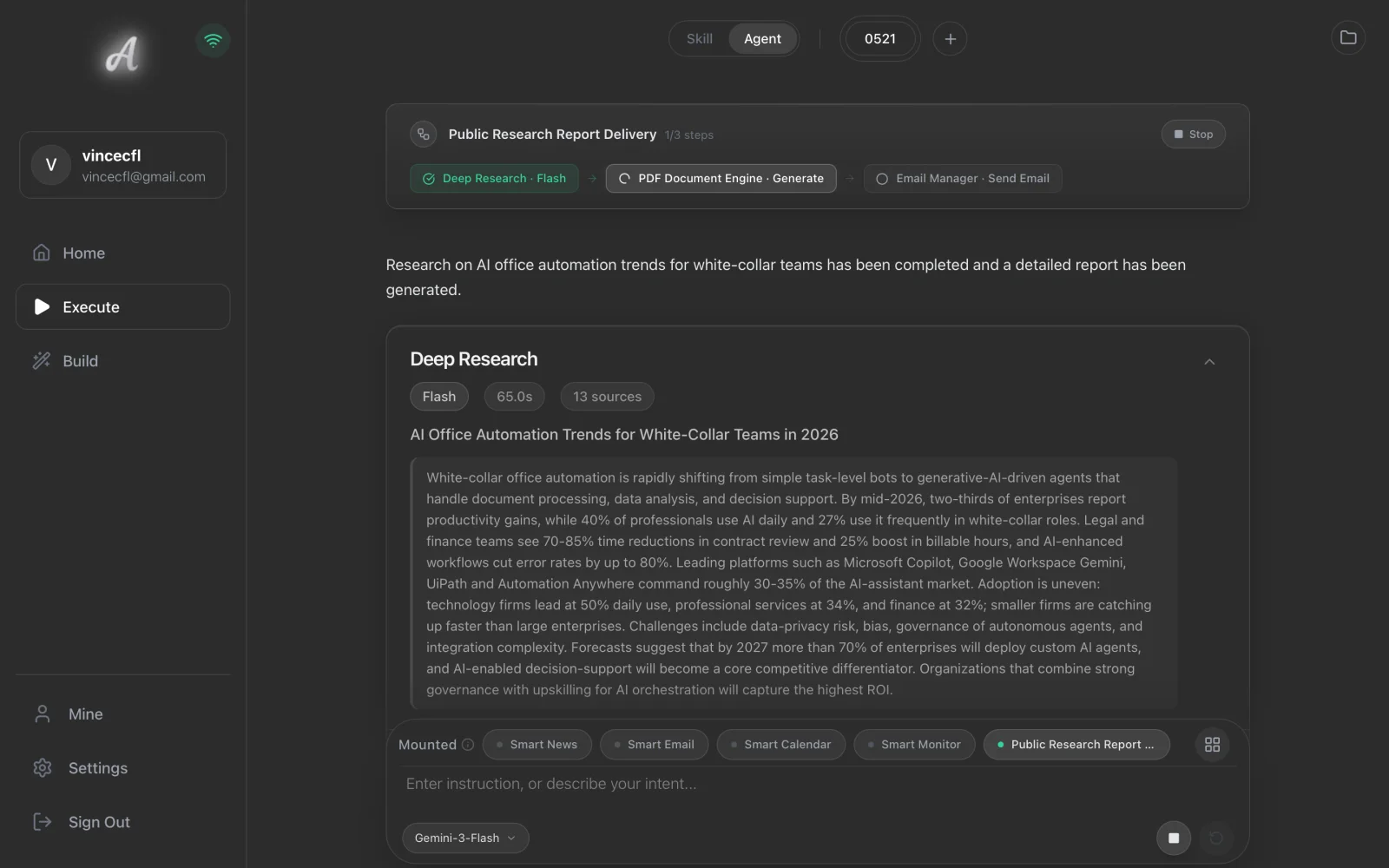The height and width of the screenshot is (868, 1389).
Task: Toggle the Smart News mounted skill
Action: pyautogui.click(x=537, y=745)
